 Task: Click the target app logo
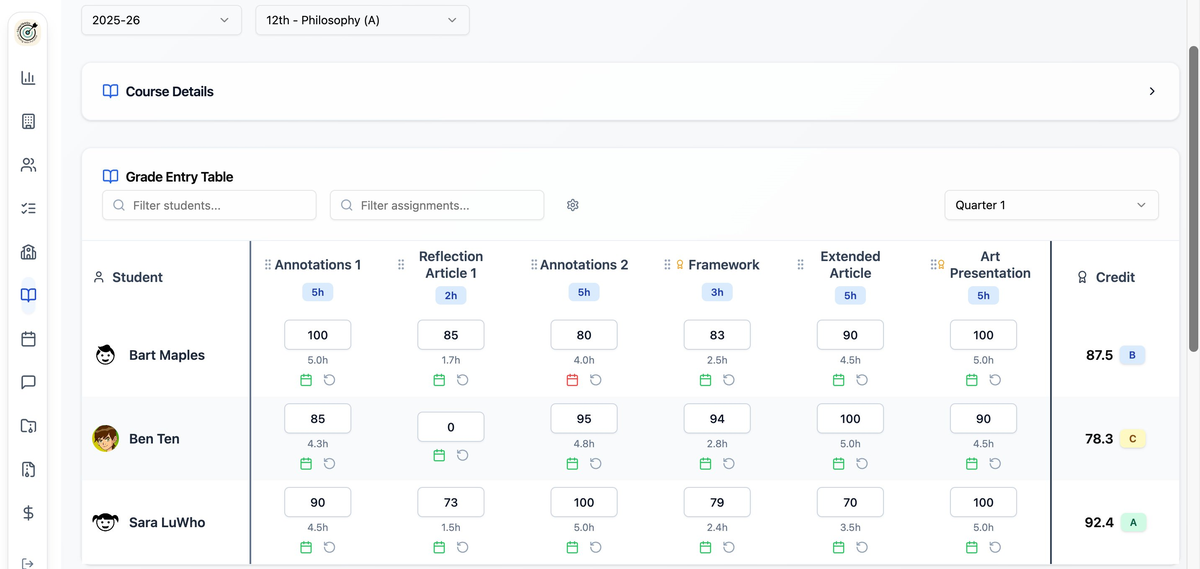tap(28, 32)
